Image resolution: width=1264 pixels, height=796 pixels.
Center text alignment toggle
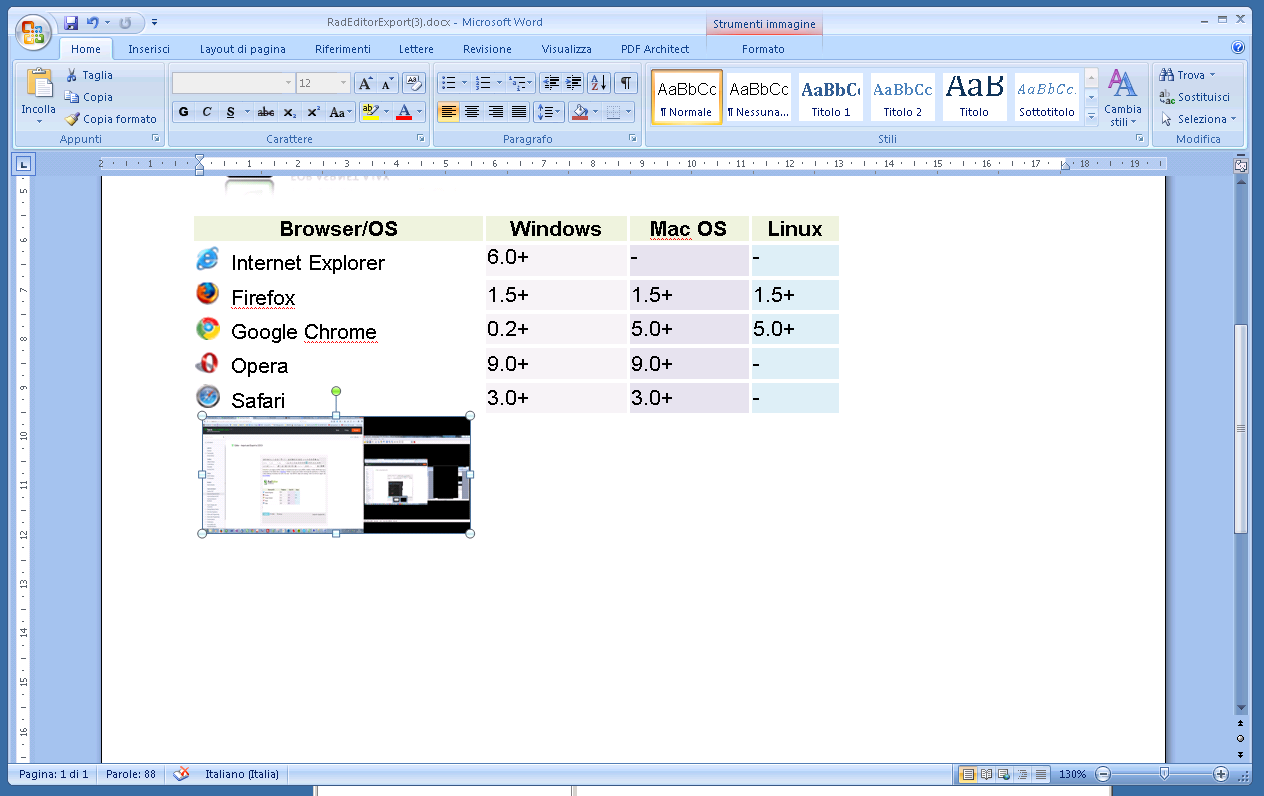472,112
